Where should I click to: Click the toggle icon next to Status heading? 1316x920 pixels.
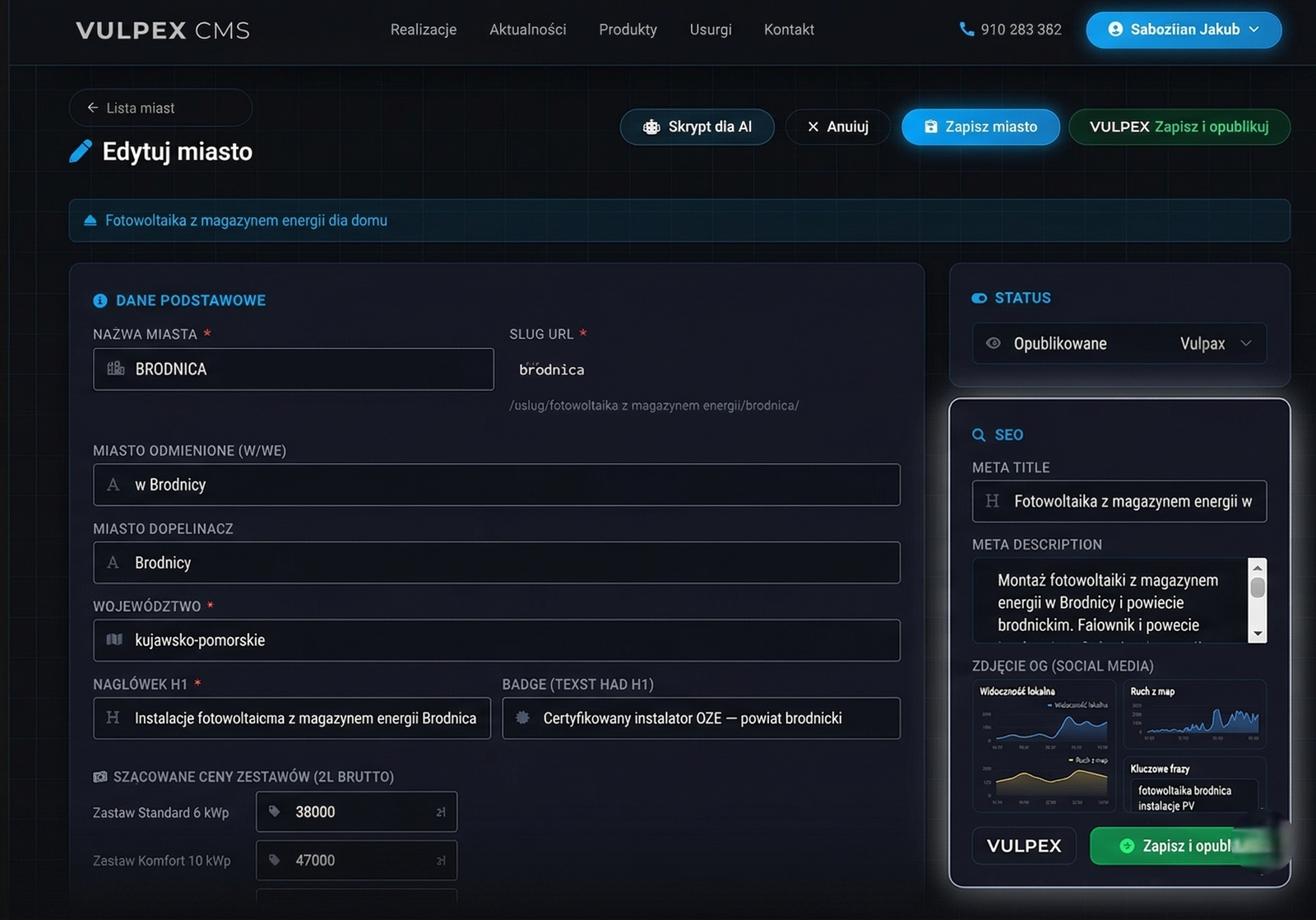click(x=979, y=298)
